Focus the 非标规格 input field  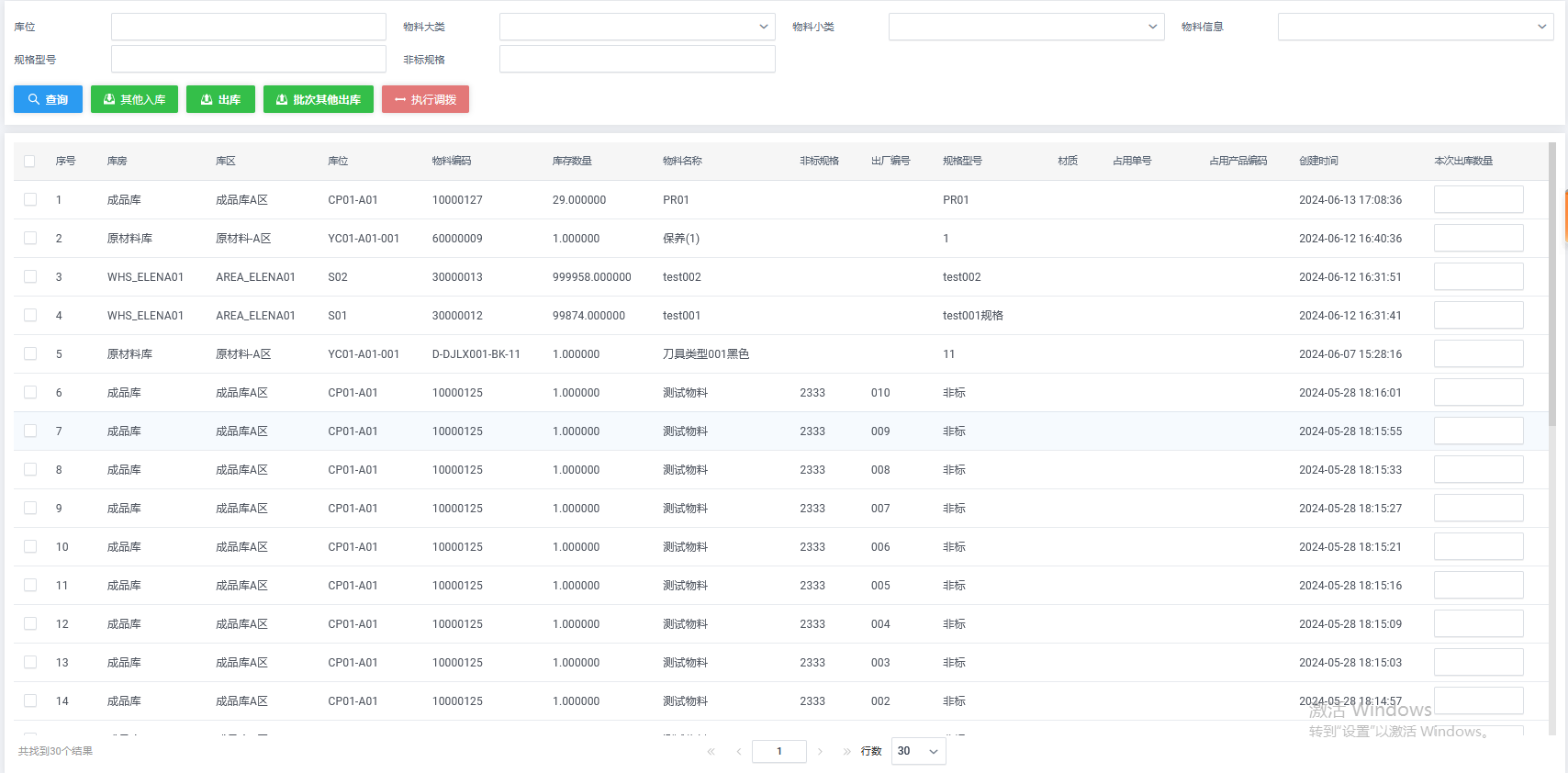(637, 60)
